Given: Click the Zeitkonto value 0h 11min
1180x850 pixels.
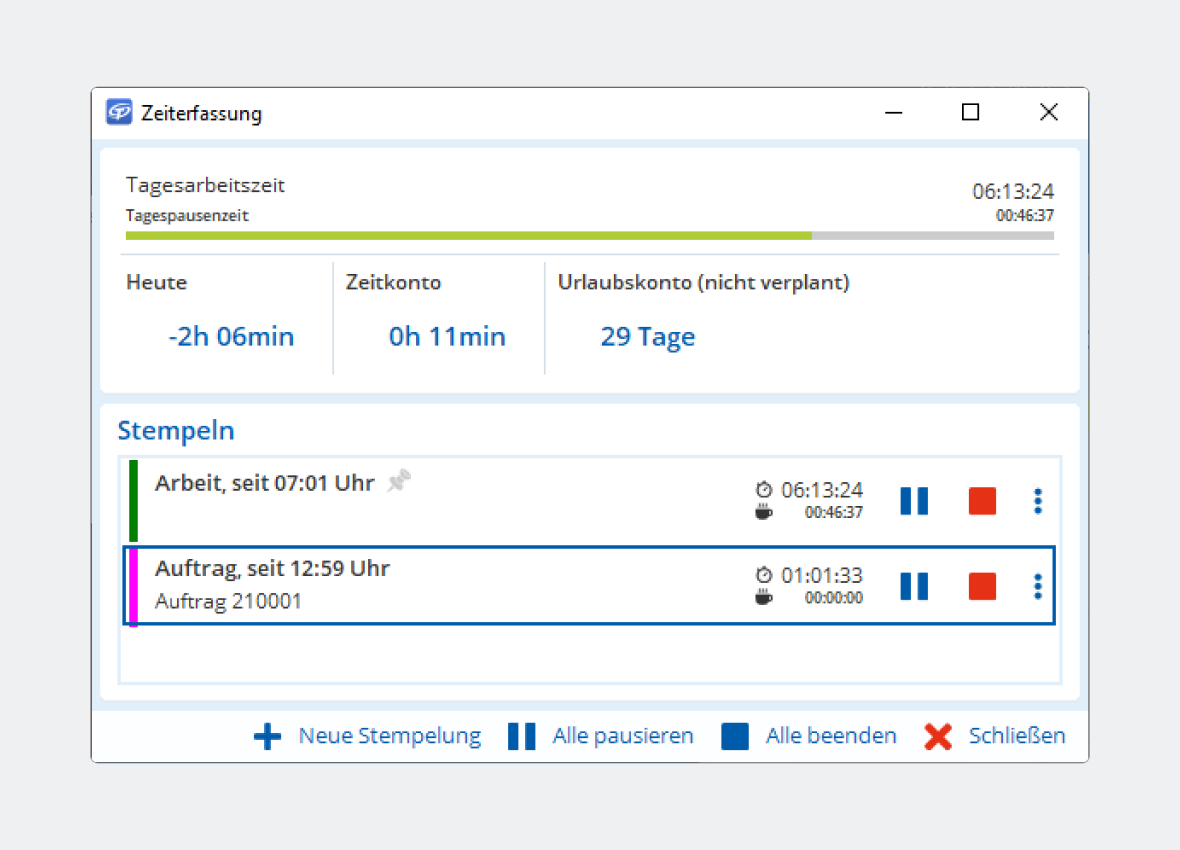Looking at the screenshot, I should [447, 337].
